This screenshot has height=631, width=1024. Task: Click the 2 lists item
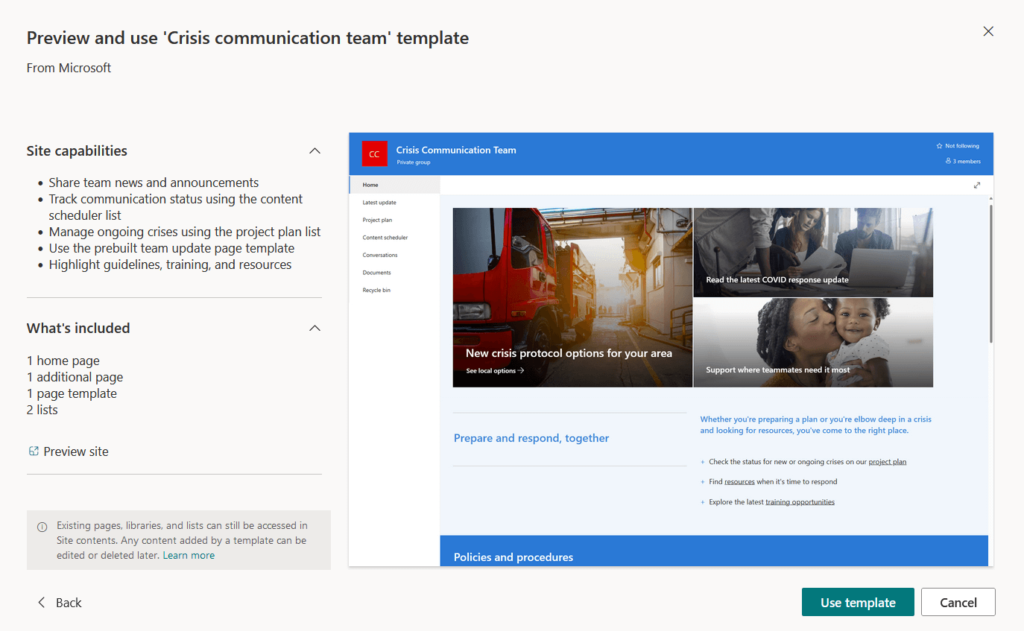[42, 410]
